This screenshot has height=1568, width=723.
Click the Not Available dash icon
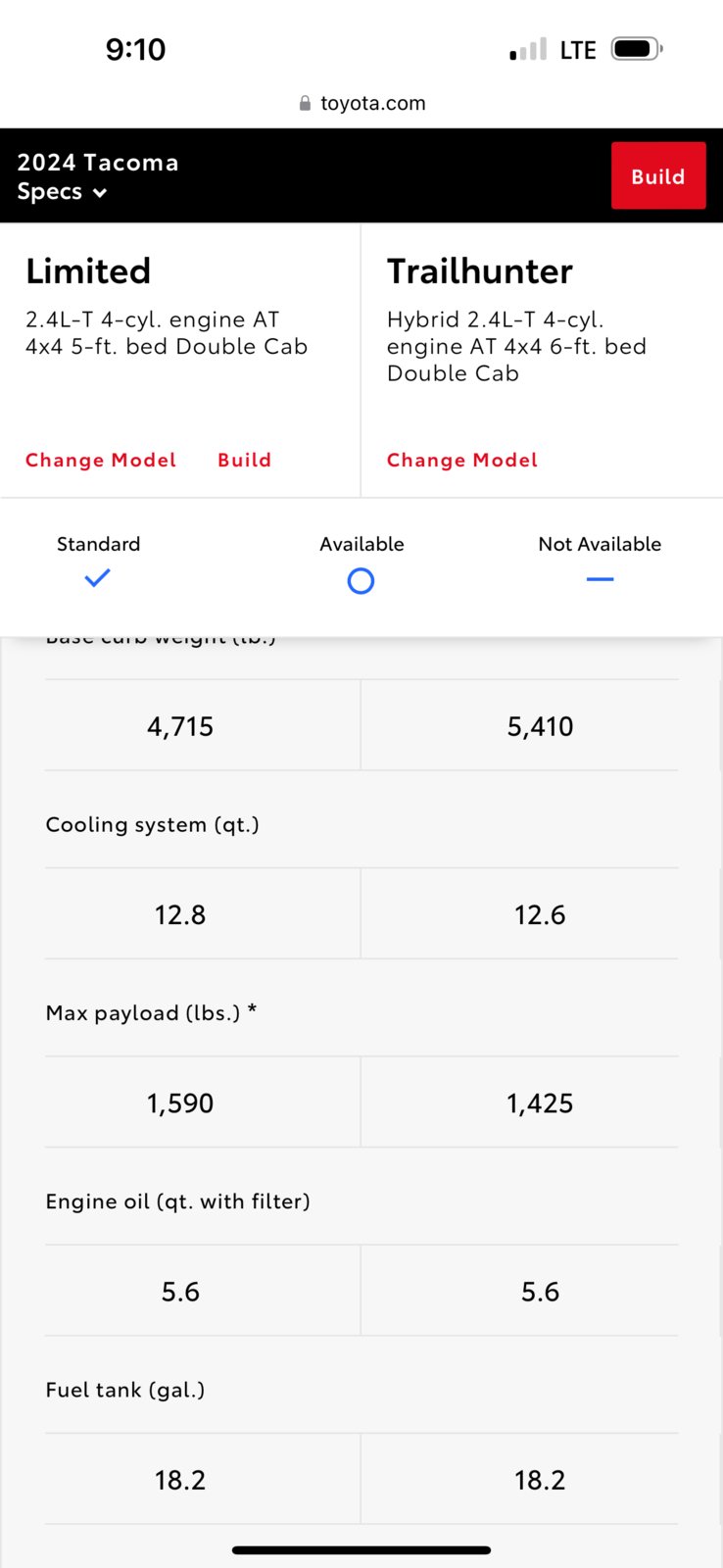(x=600, y=579)
